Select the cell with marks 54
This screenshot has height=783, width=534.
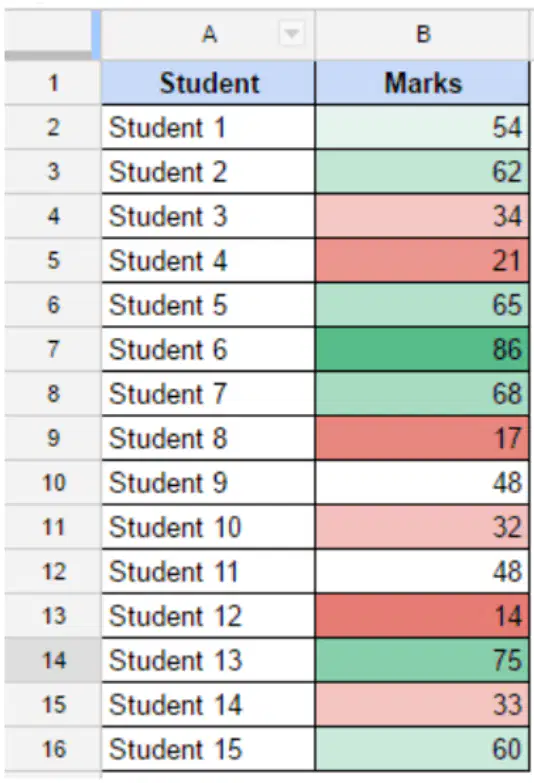coord(422,127)
